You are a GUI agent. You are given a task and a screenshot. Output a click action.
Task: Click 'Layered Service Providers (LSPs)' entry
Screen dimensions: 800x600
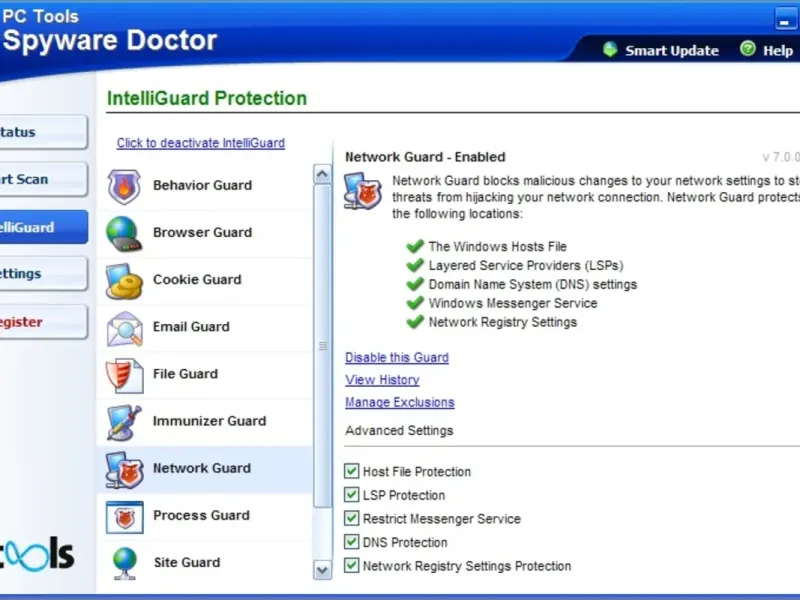click(x=526, y=265)
